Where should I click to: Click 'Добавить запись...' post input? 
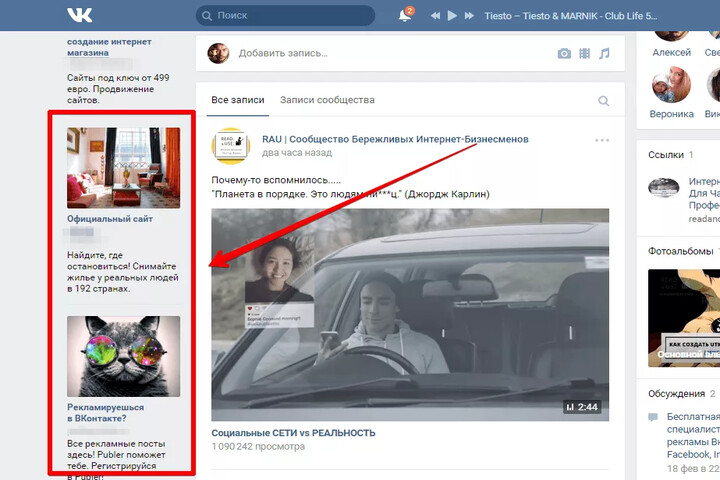point(380,53)
